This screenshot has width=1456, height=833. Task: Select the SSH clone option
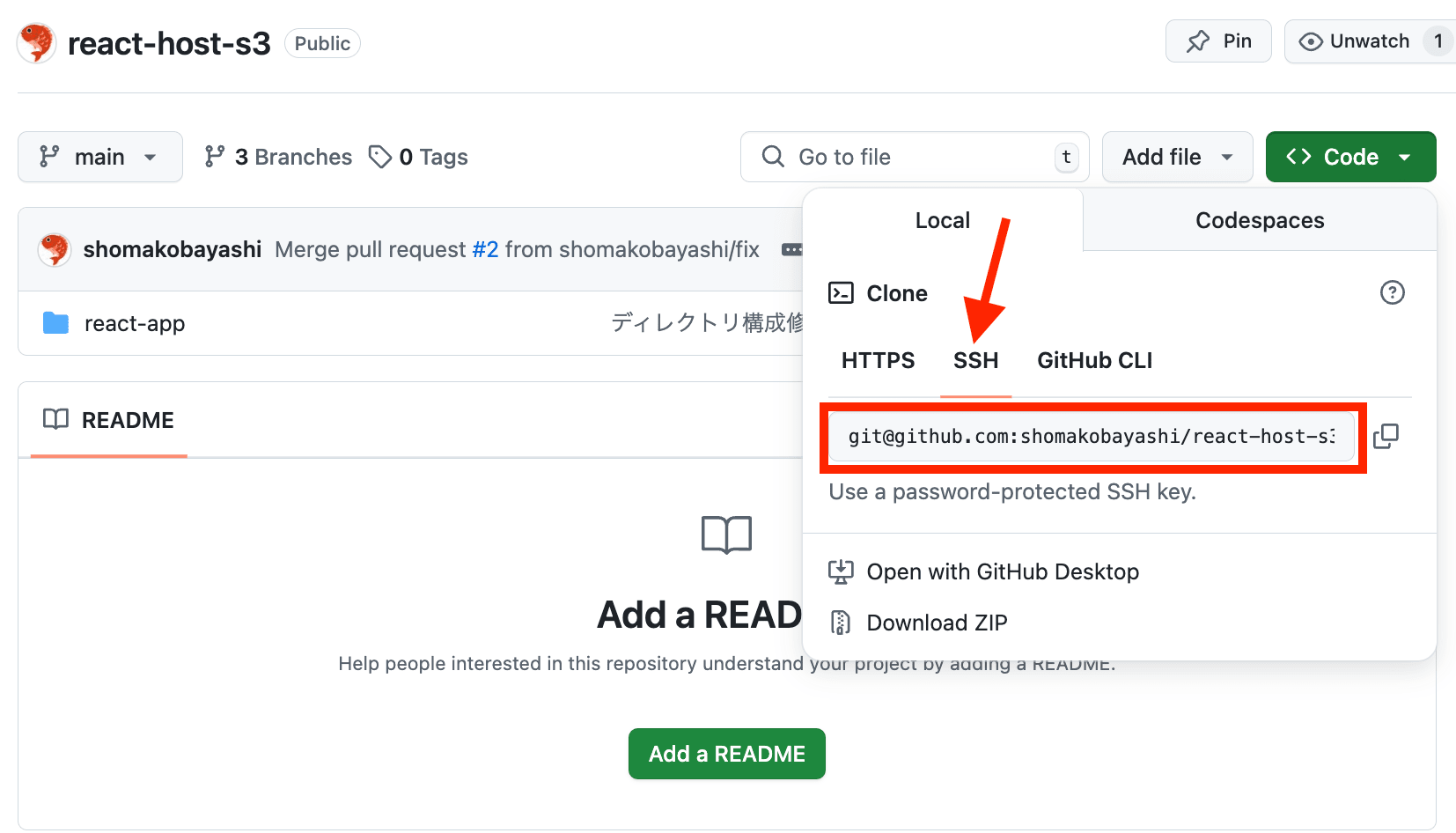tap(975, 360)
